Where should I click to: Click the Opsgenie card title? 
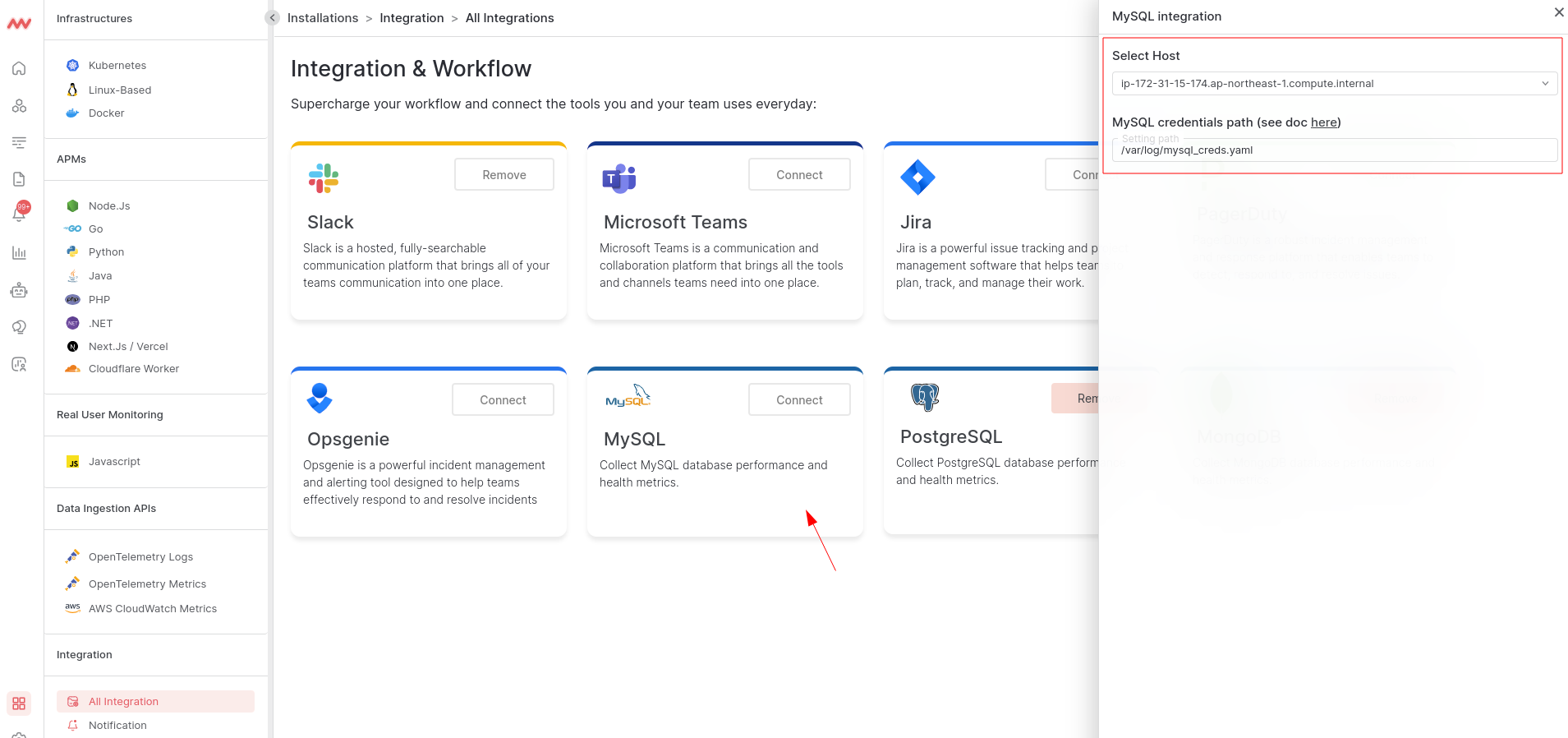coord(348,440)
